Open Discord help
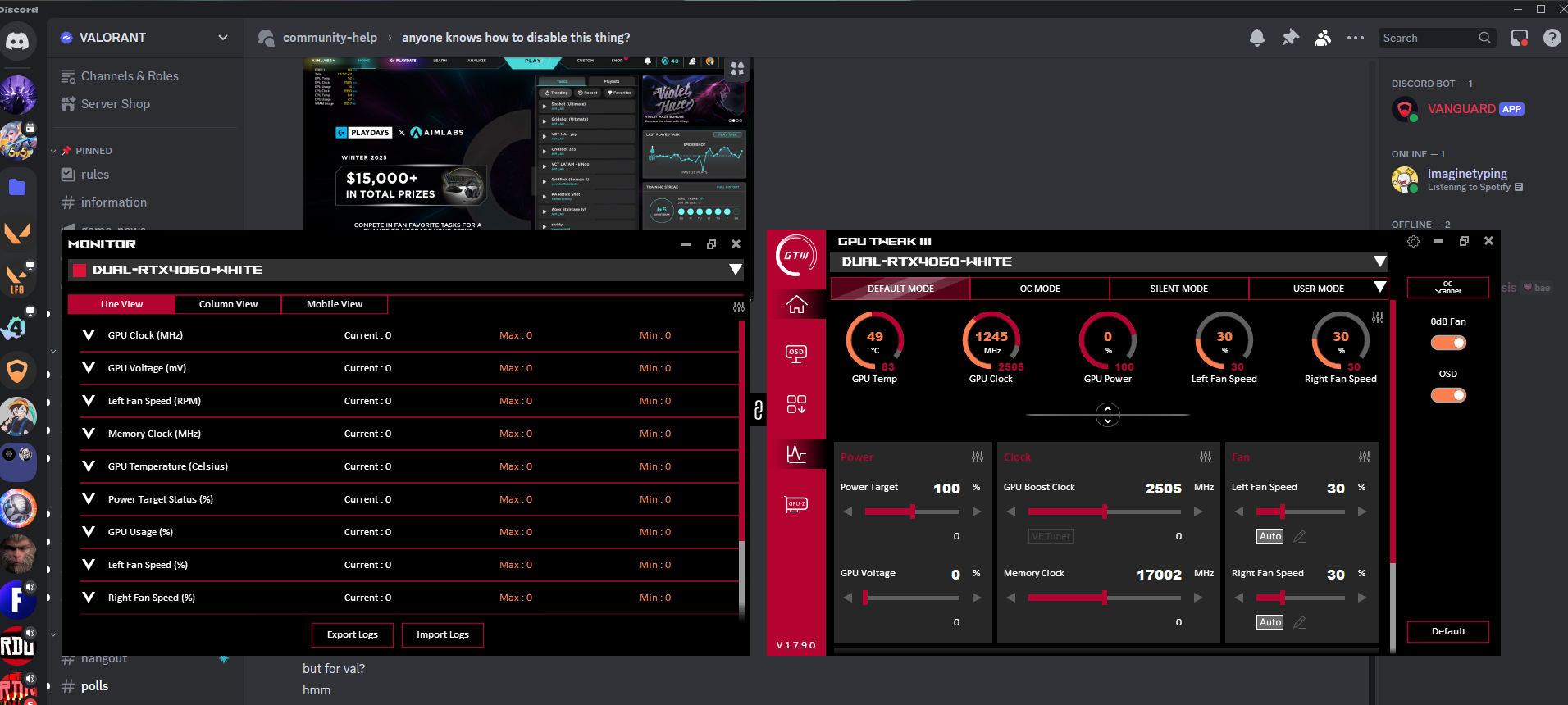This screenshot has height=705, width=1568. (1552, 38)
